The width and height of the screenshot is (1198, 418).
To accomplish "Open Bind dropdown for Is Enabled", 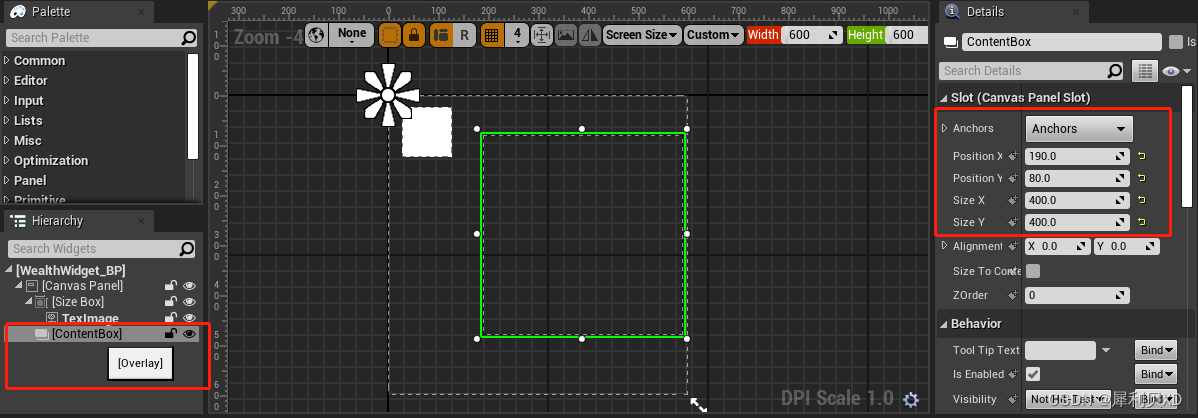I will (x=1154, y=374).
